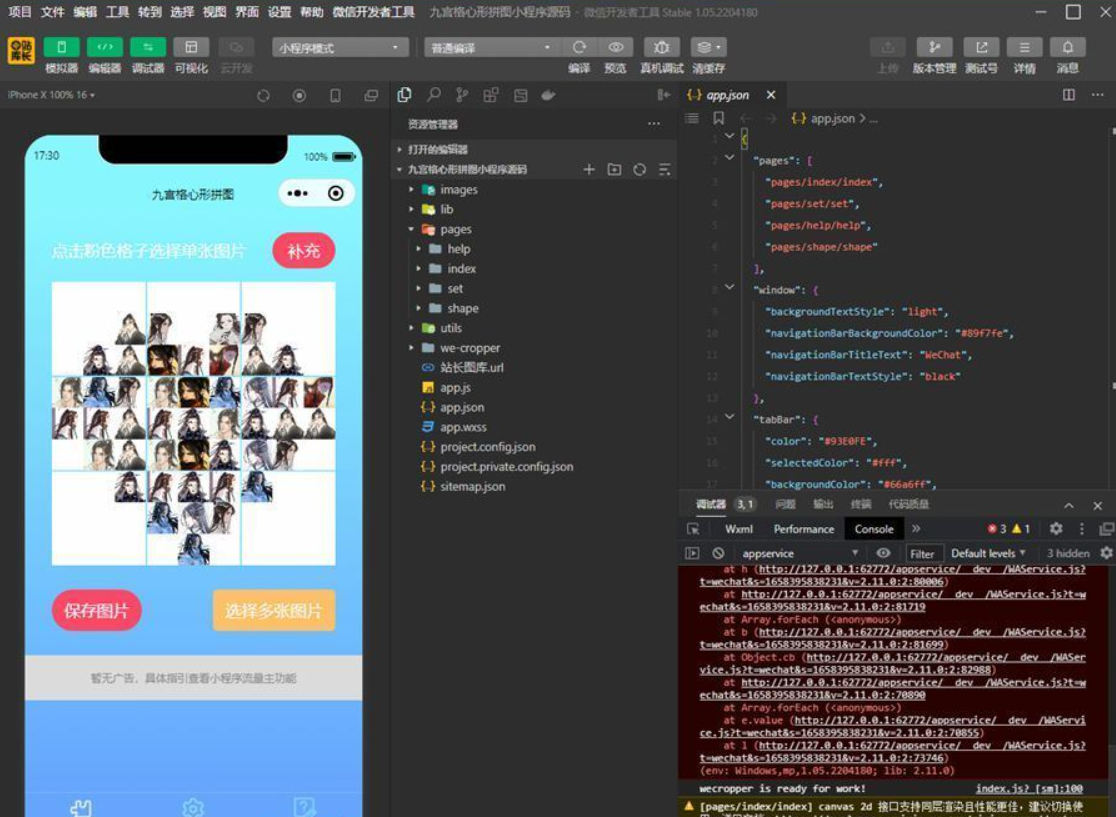Viewport: 1116px width, 817px height.
Task: Detach the simulator into a separate window
Action: tap(371, 95)
